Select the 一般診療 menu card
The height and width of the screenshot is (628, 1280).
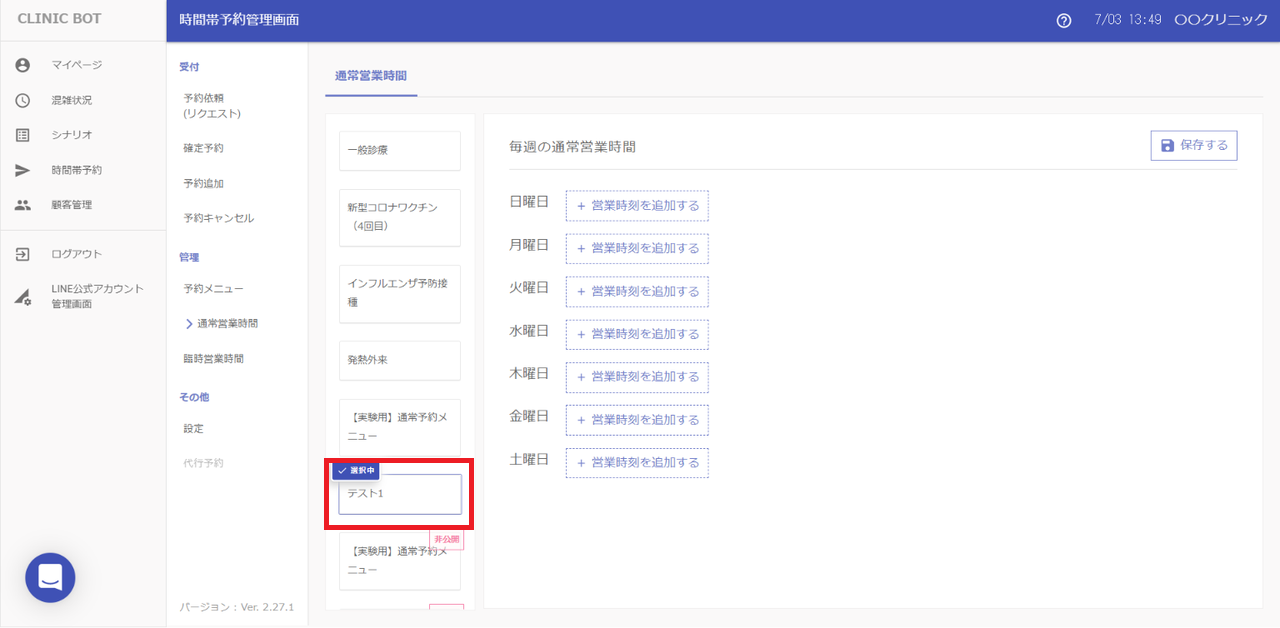coord(399,150)
